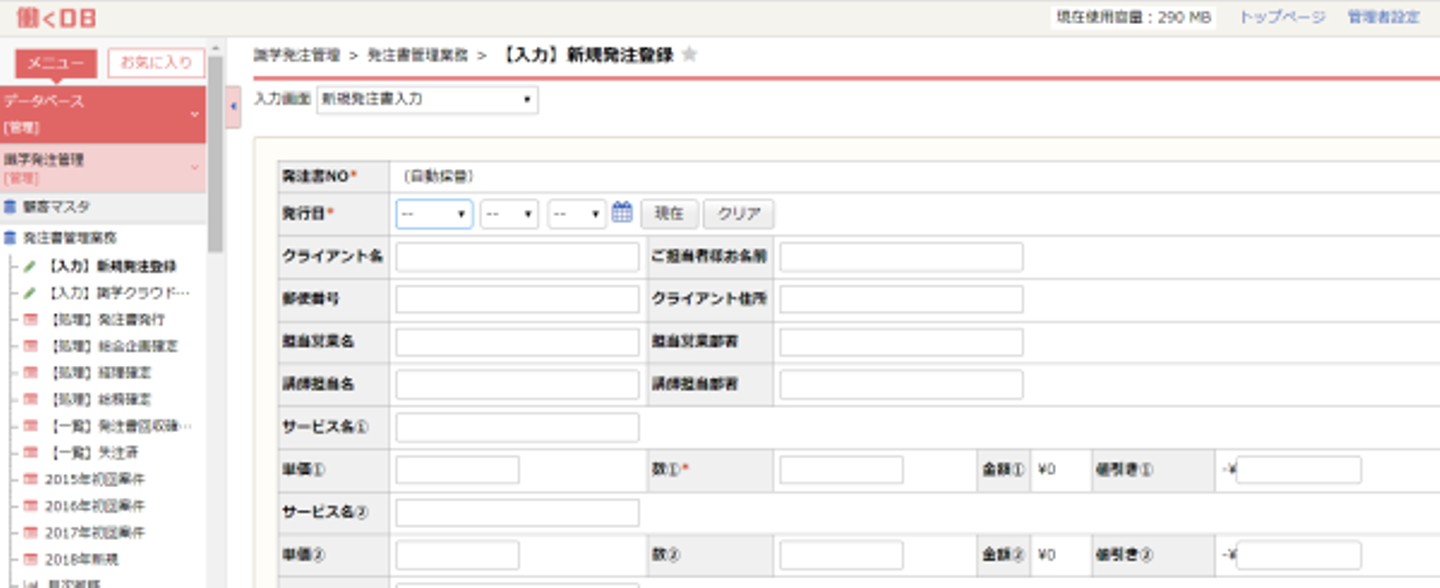Collapse the データベース section chevron
The height and width of the screenshot is (588, 1440).
pos(194,114)
